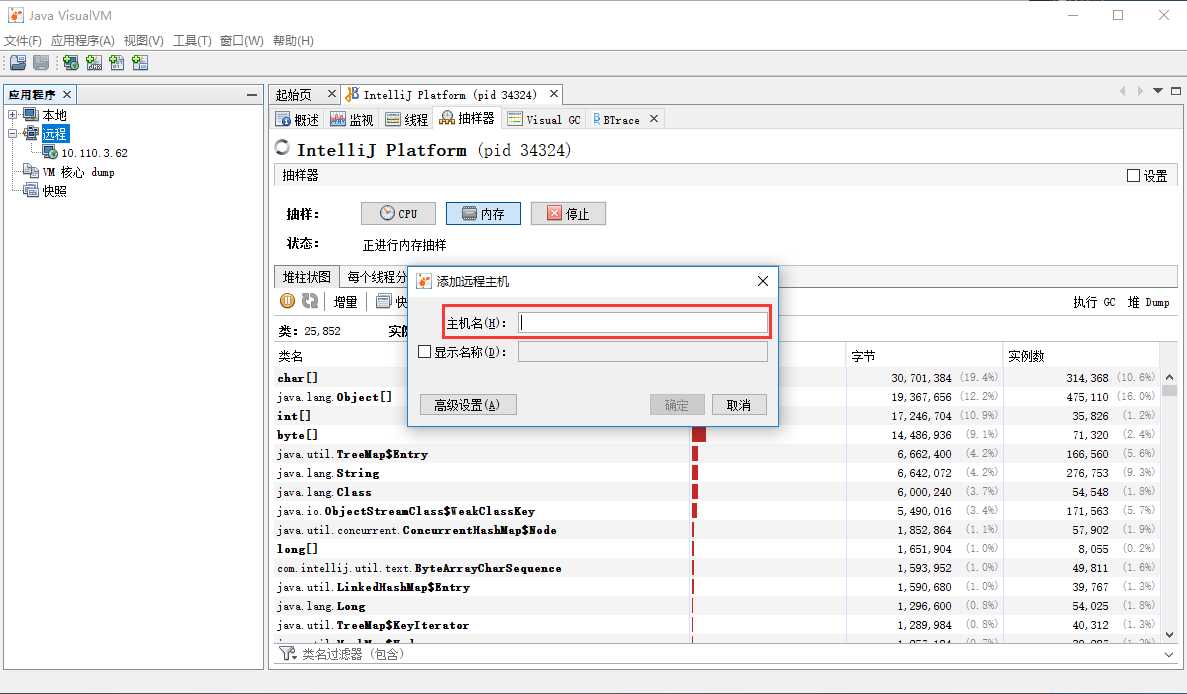Viewport: 1187px width, 694px height.
Task: Select the 堆柱状图 sub-tab
Action: (x=307, y=277)
